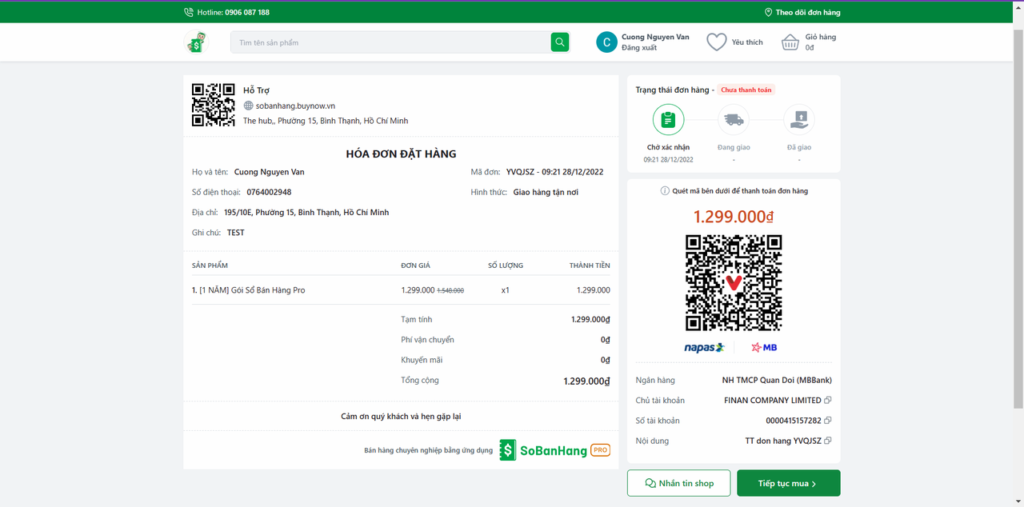The image size is (1024, 507).
Task: Click the Đã giao delivered status icon
Action: pos(799,120)
